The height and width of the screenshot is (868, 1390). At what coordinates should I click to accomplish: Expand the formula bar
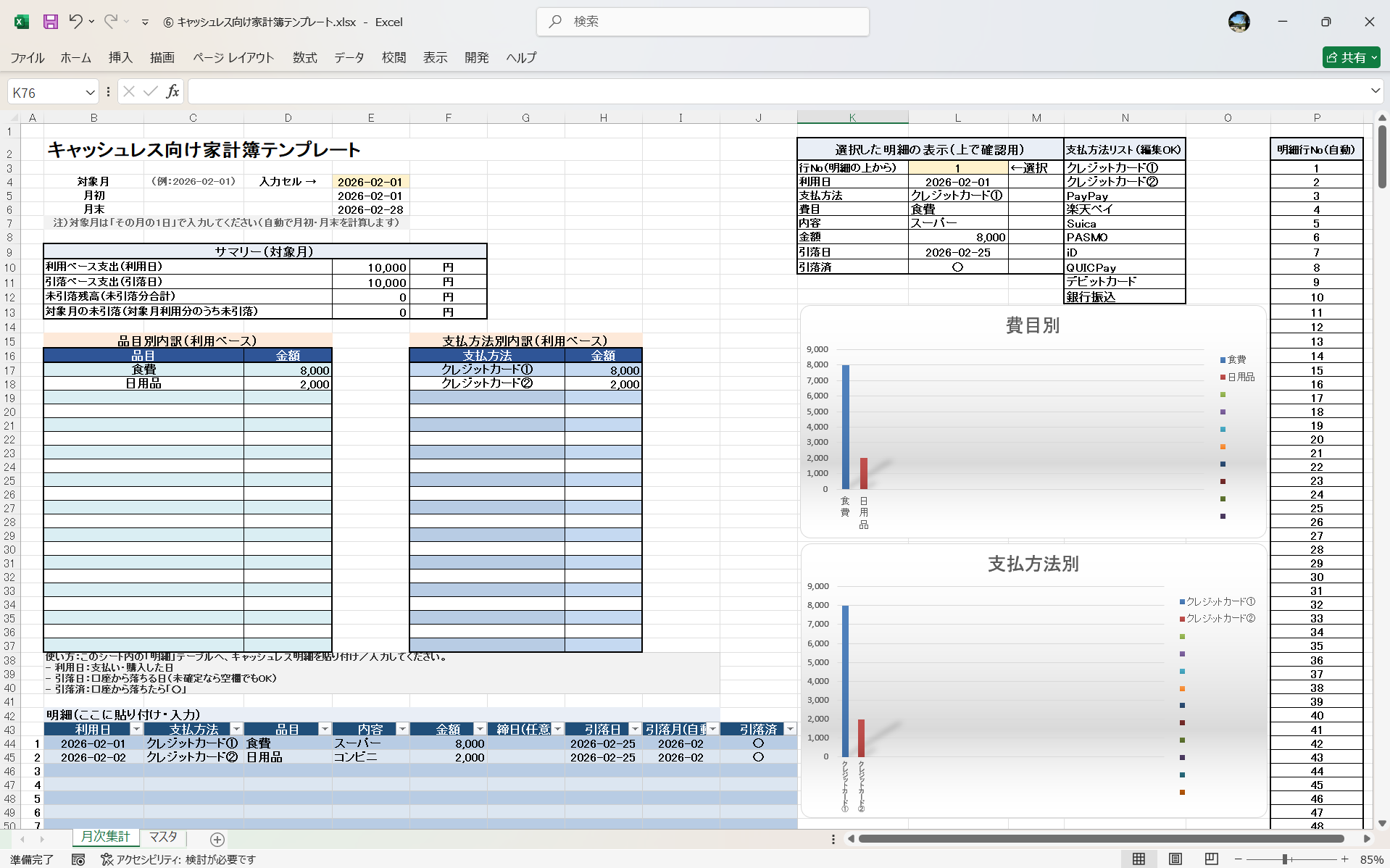pos(1375,91)
